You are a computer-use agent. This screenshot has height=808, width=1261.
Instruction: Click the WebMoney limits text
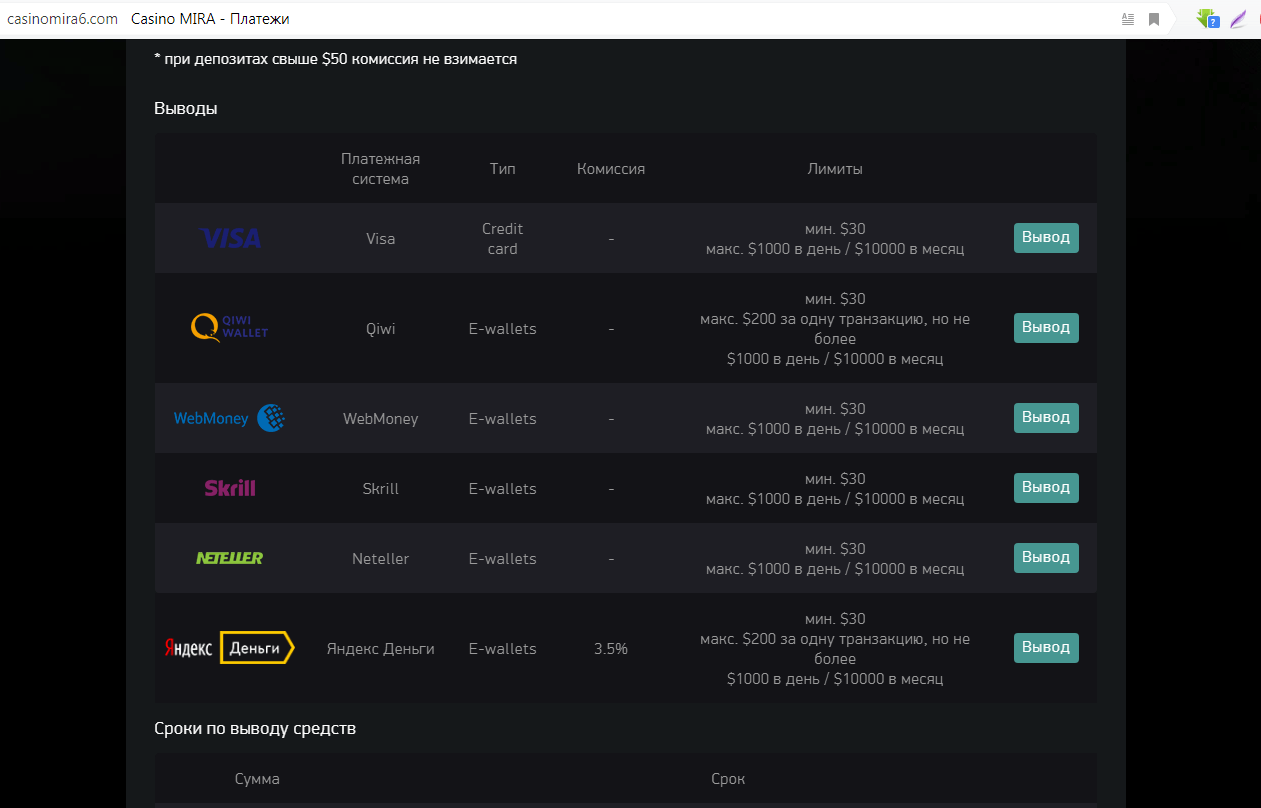point(835,419)
